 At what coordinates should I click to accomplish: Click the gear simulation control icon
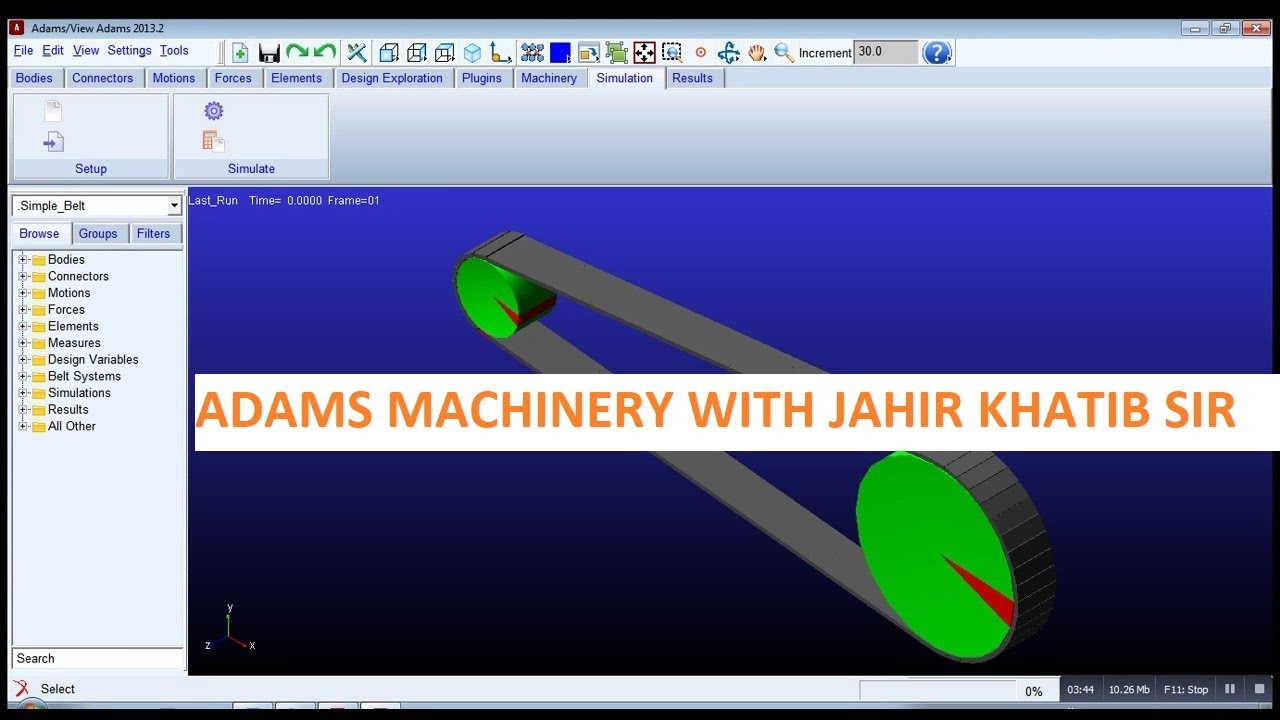(214, 111)
